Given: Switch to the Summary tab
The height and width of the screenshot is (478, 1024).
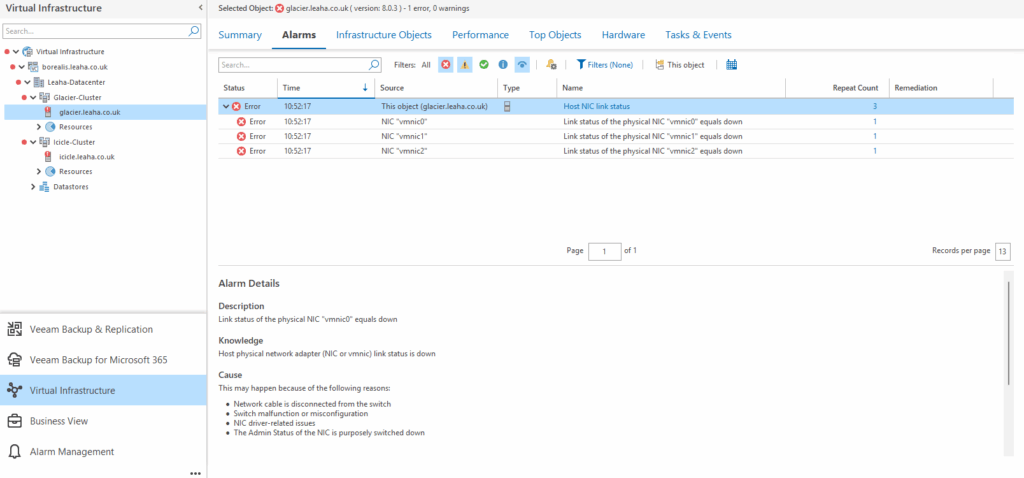Looking at the screenshot, I should [x=240, y=35].
